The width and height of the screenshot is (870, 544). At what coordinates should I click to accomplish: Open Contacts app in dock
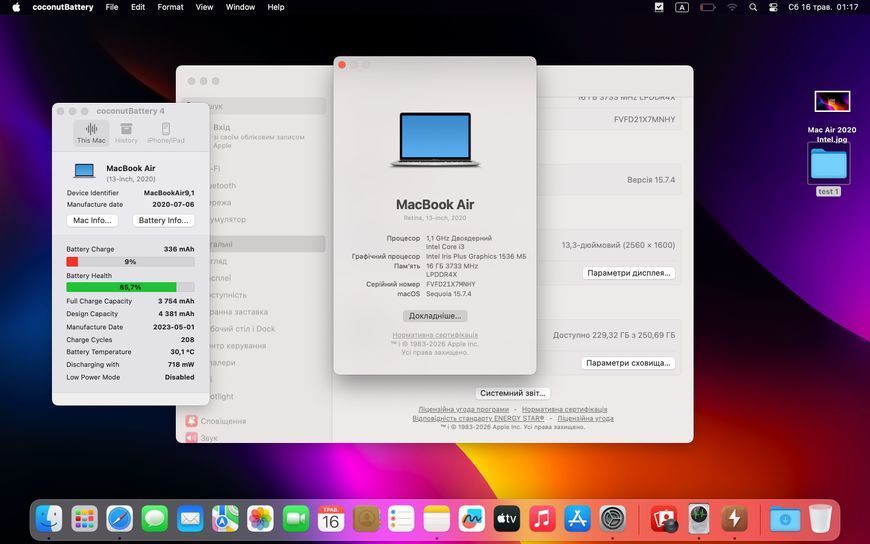click(366, 519)
